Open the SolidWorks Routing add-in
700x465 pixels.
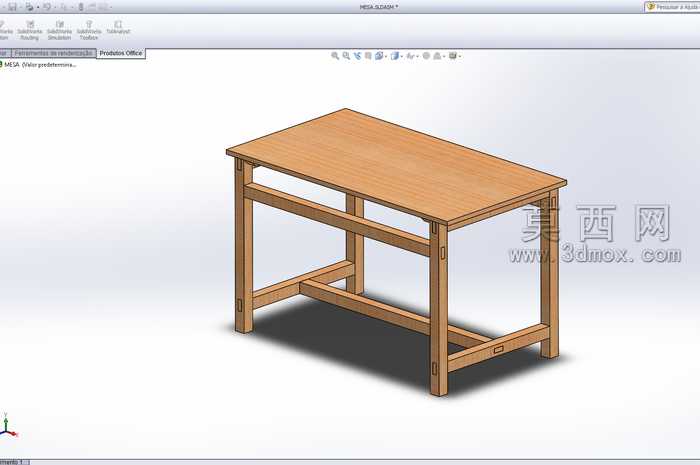pos(30,30)
